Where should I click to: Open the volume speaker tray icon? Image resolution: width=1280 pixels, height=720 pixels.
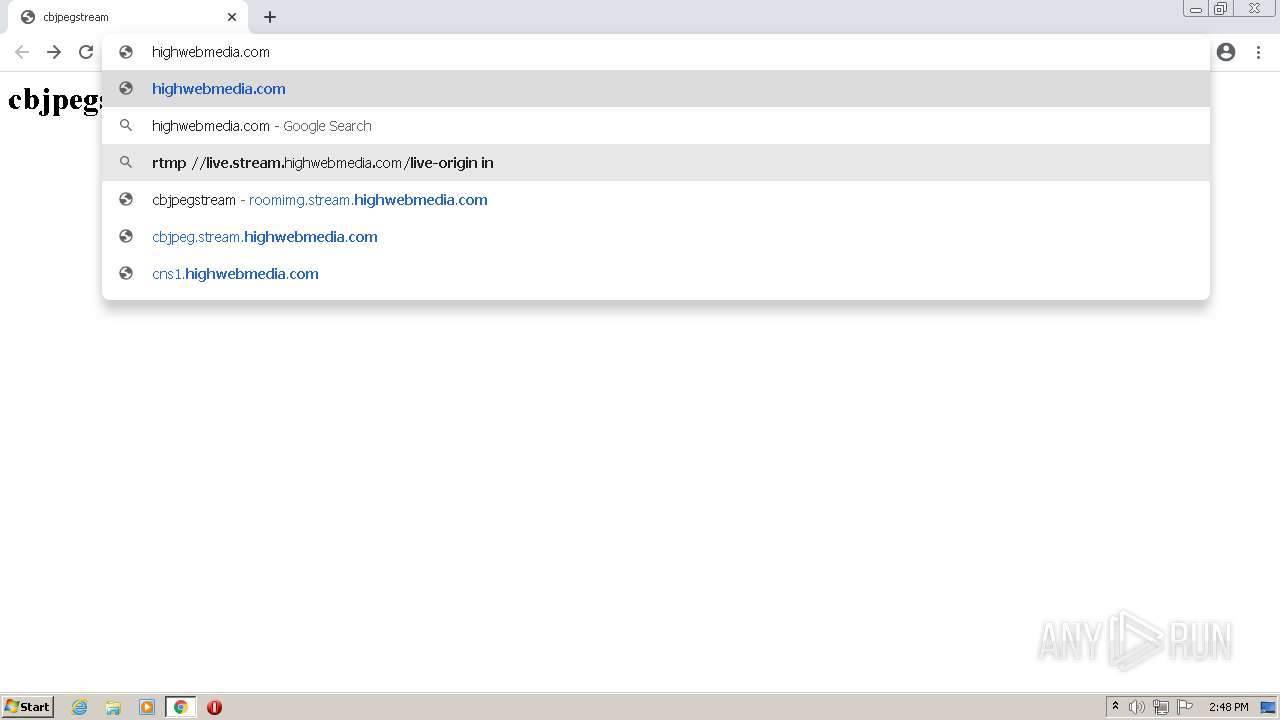click(1137, 707)
